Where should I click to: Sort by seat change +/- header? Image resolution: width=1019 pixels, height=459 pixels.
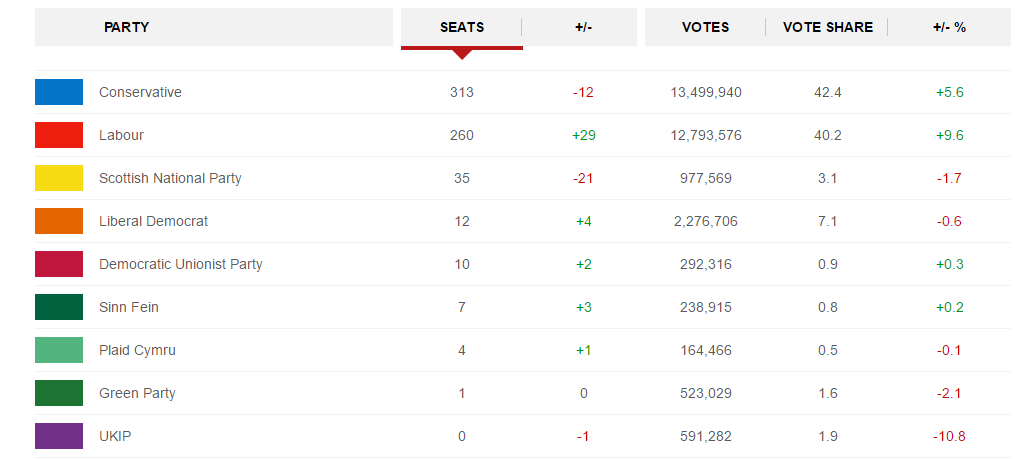coord(583,27)
